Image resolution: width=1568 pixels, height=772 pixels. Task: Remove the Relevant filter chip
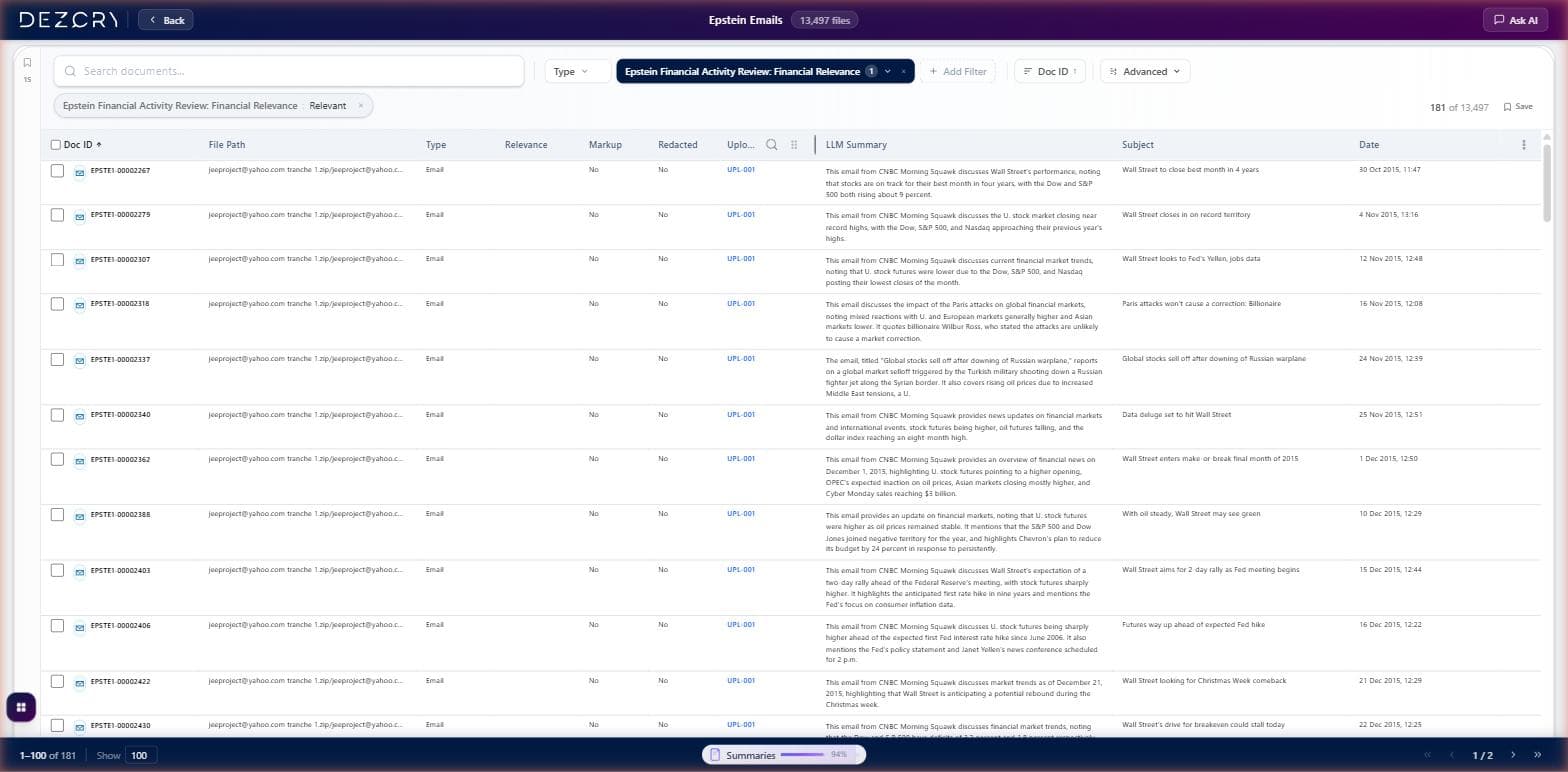(x=360, y=105)
